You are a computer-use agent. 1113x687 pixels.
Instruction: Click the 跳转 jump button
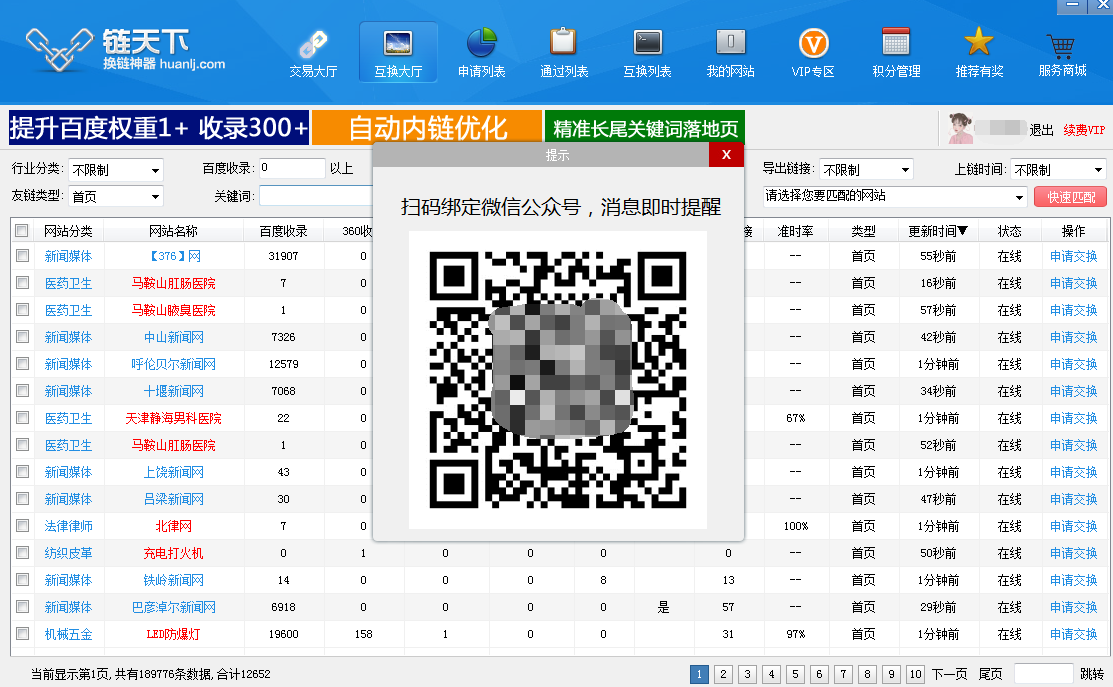coord(1092,674)
